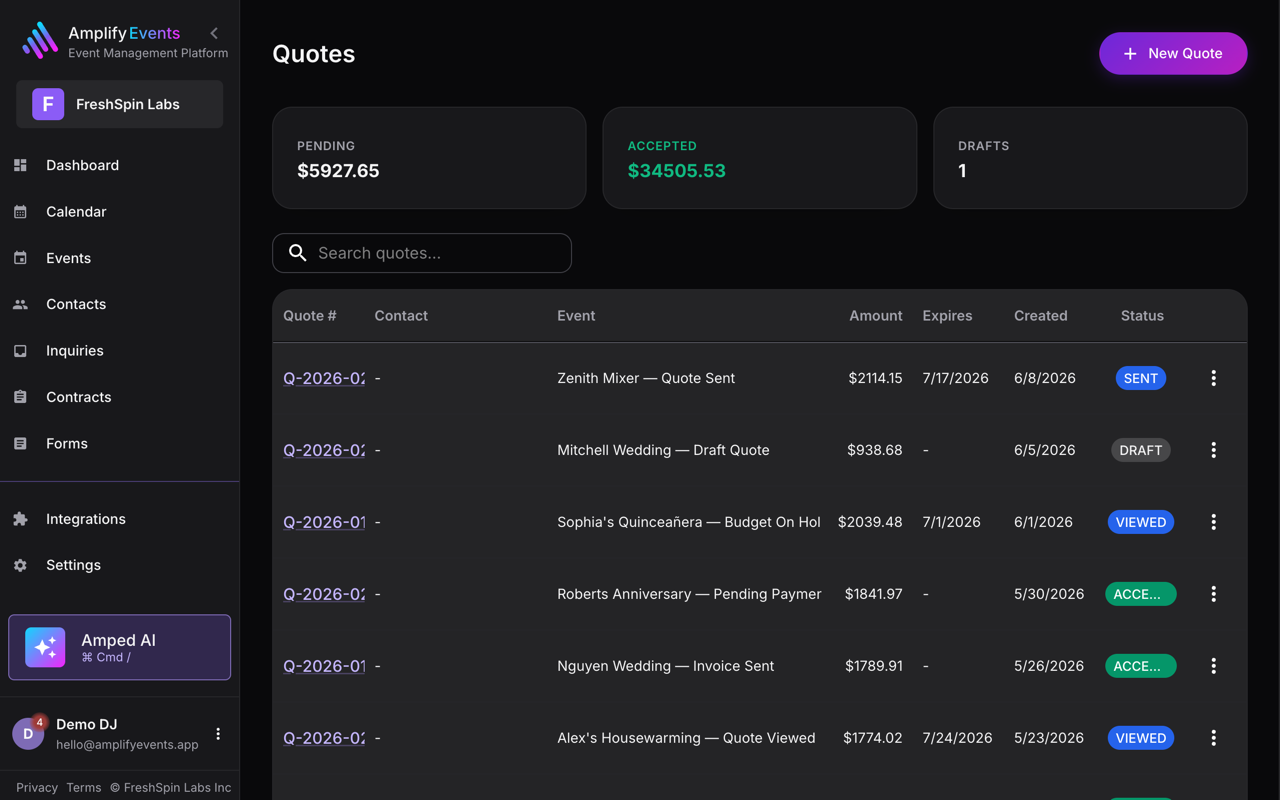Open the Contacts section
The height and width of the screenshot is (800, 1280).
(x=119, y=304)
